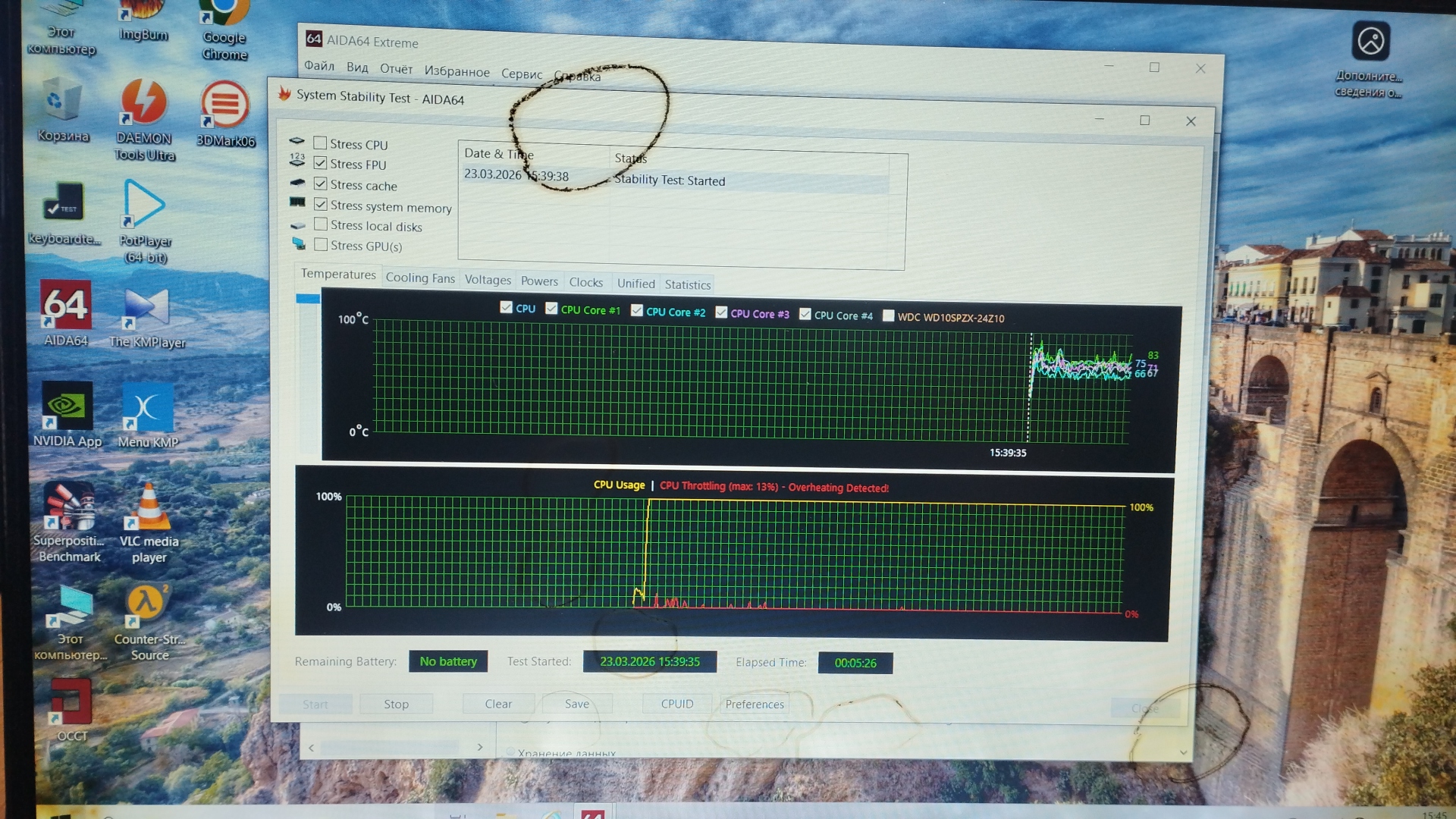This screenshot has width=1456, height=819.
Task: Open the 3DMark06 desktop icon
Action: [225, 107]
